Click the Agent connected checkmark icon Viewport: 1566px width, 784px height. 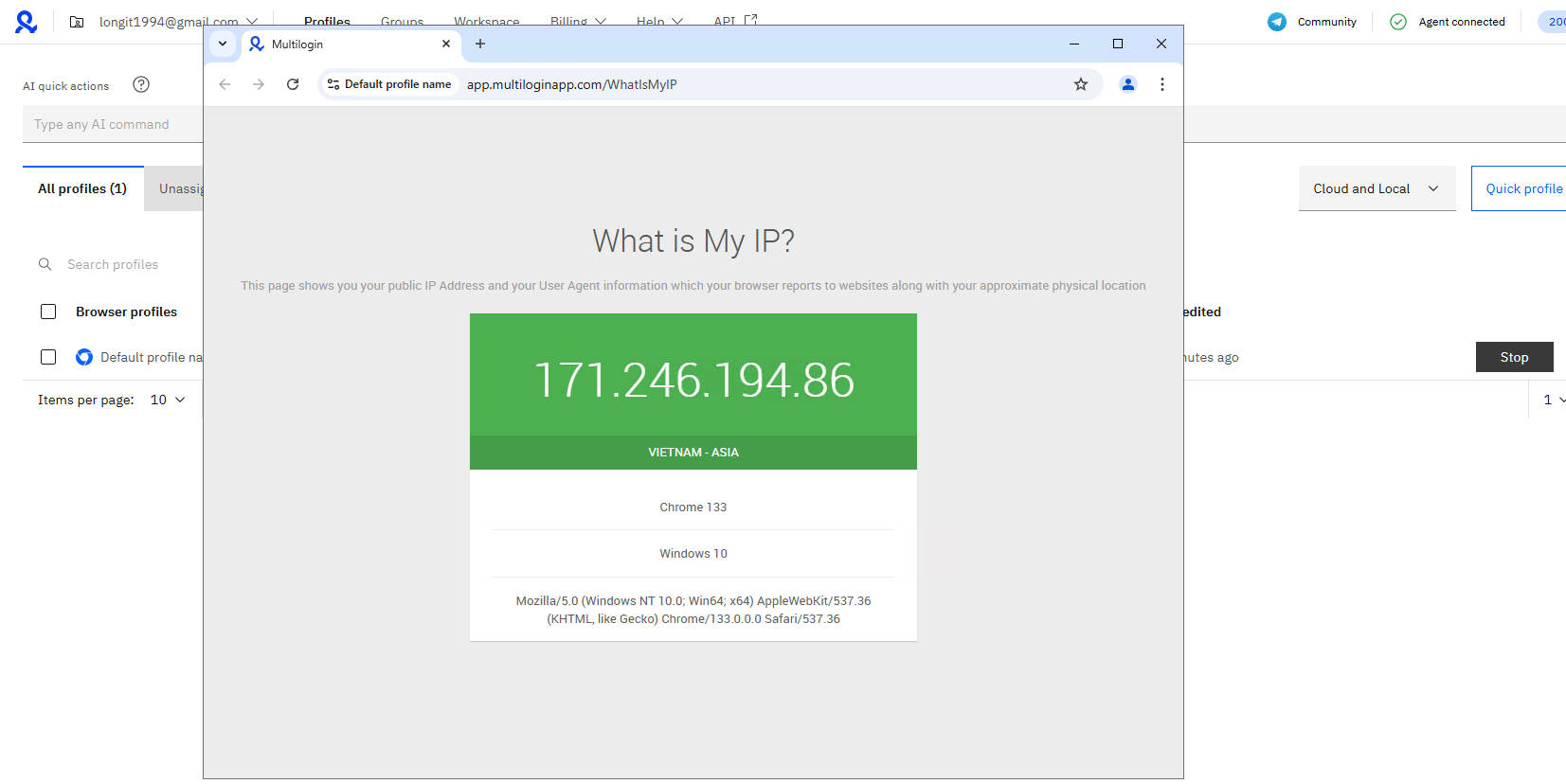[1398, 22]
